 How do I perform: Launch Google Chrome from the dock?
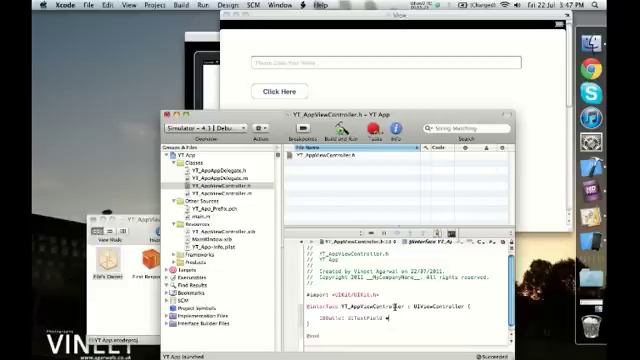click(591, 69)
